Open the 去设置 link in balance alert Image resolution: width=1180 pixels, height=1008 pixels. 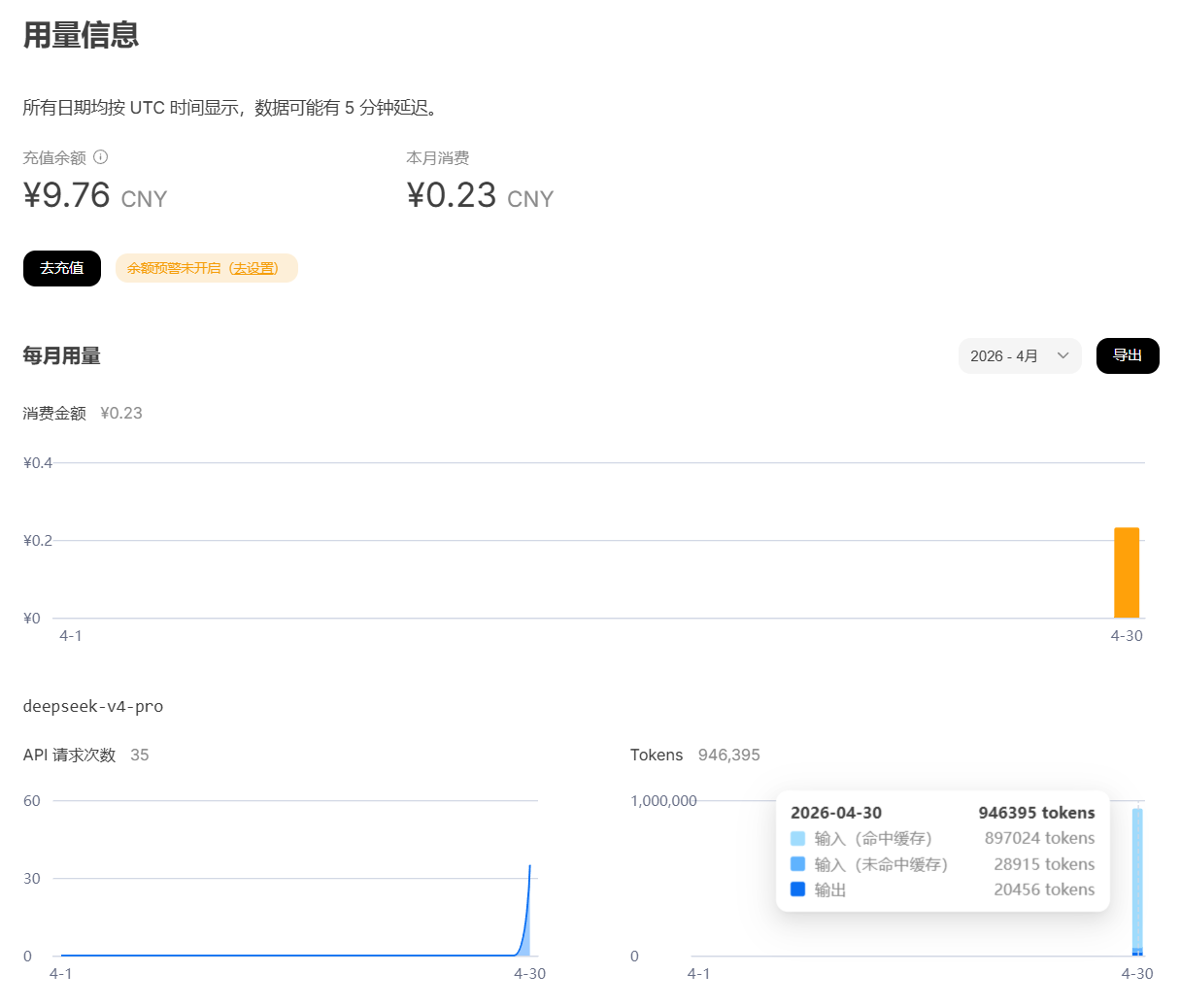(x=254, y=268)
